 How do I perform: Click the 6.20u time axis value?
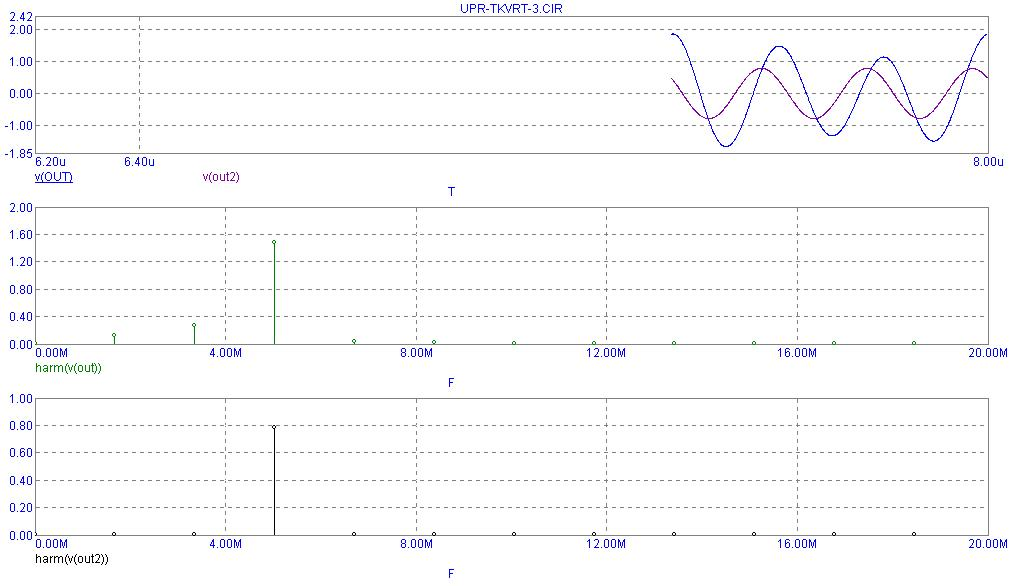point(50,162)
